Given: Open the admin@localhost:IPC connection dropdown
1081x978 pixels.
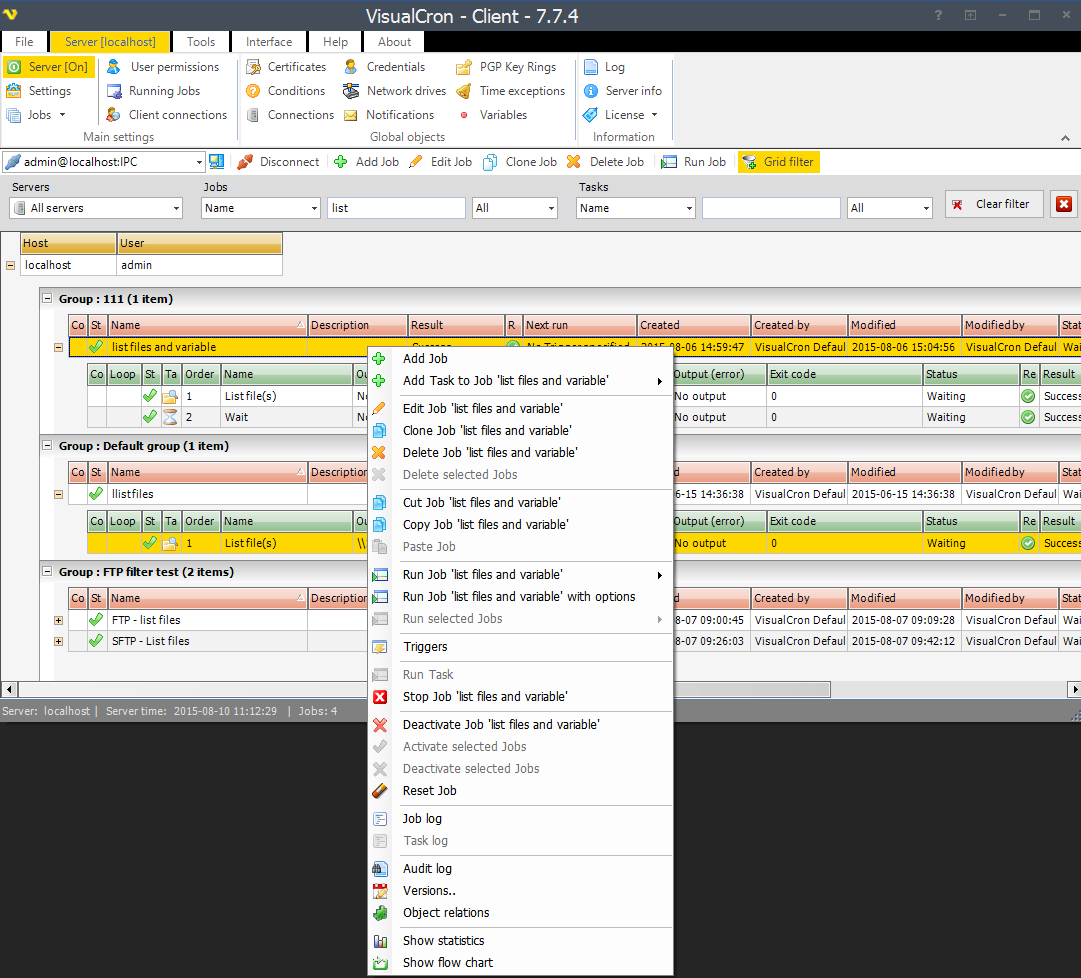Looking at the screenshot, I should point(199,163).
